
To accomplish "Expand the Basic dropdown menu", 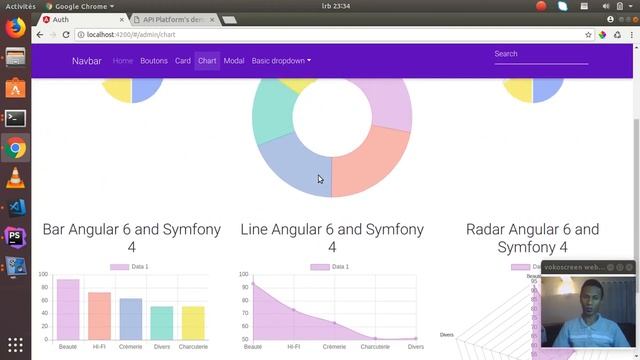I will pyautogui.click(x=281, y=61).
